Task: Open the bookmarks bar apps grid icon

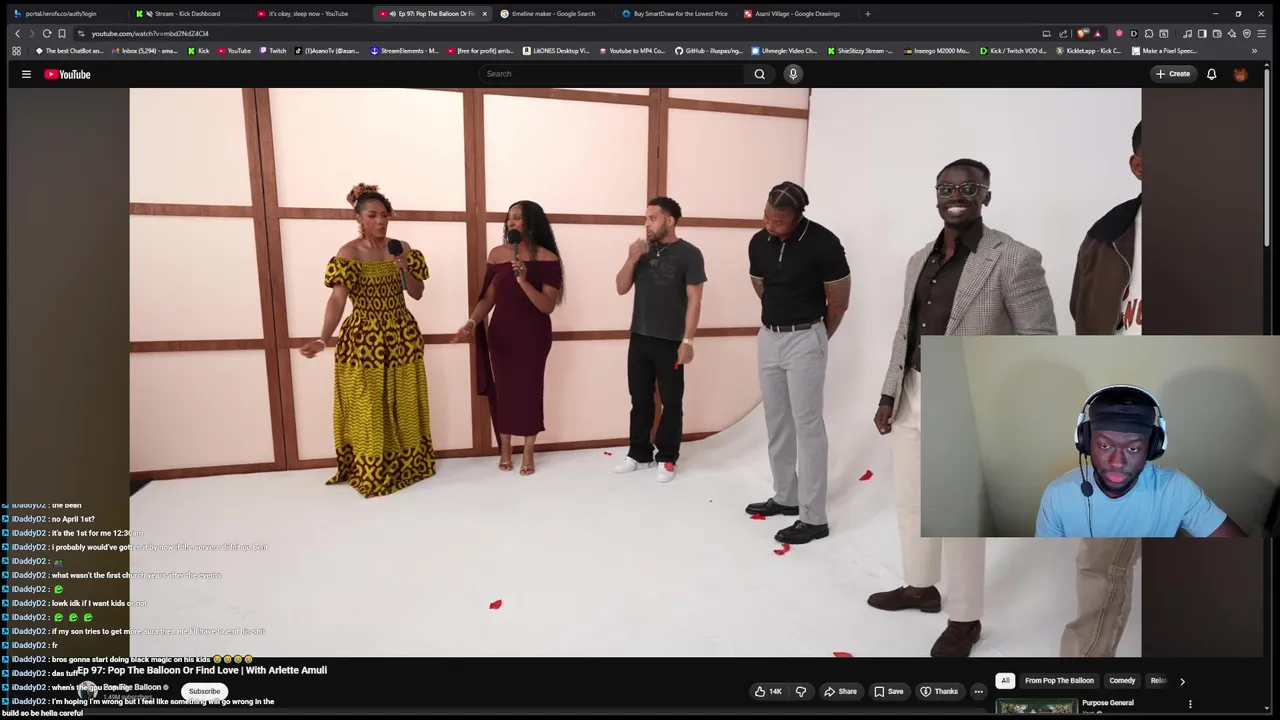Action: pos(16,50)
